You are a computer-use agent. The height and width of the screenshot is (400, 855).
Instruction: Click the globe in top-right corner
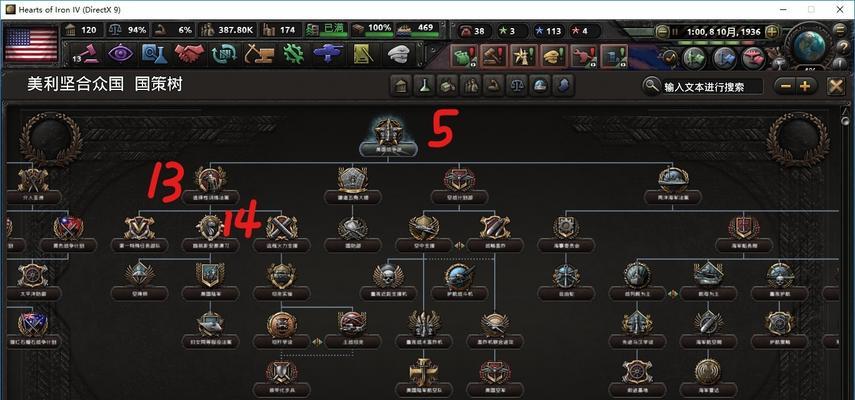coord(811,47)
